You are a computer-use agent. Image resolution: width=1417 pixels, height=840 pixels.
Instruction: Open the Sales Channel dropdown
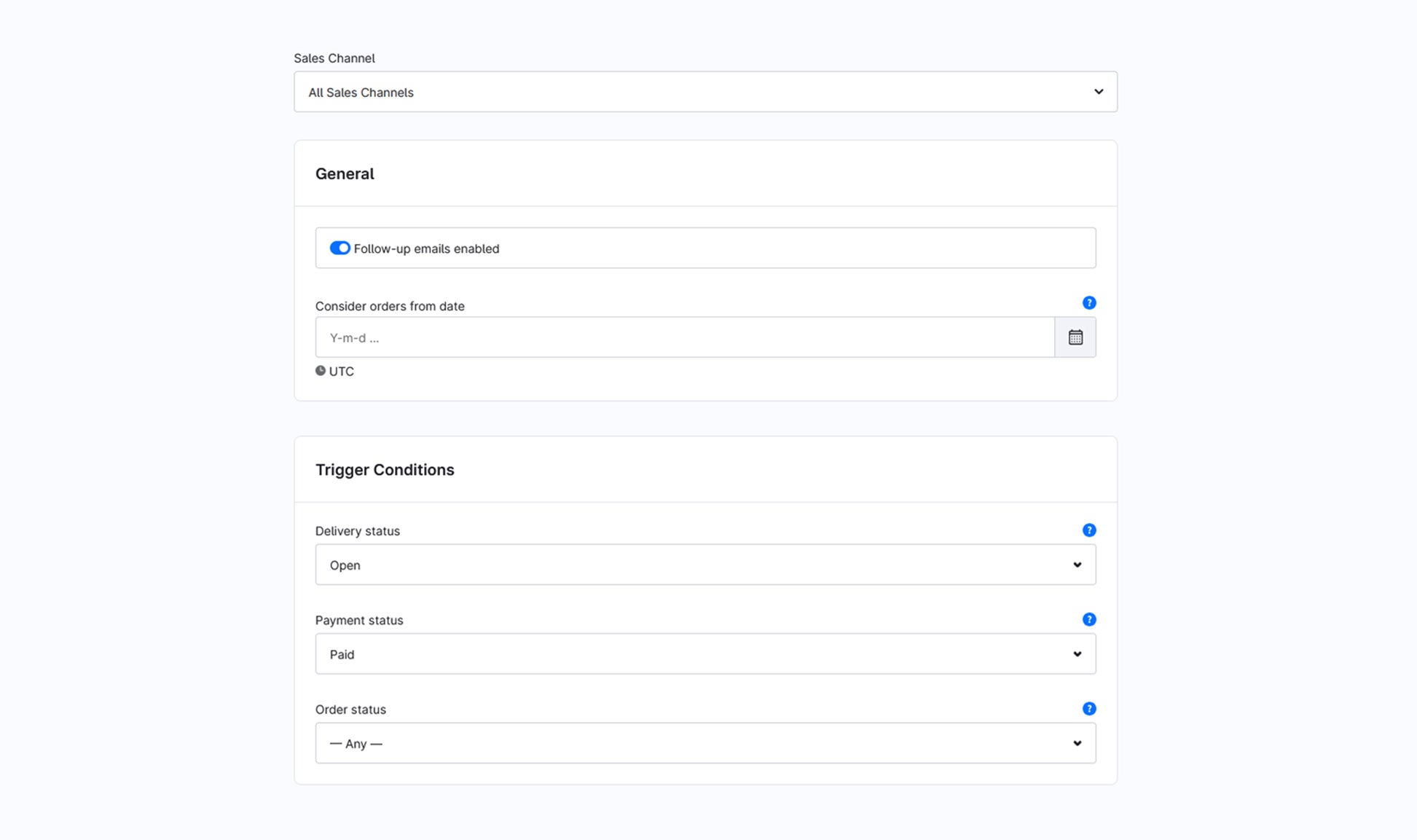pyautogui.click(x=705, y=92)
